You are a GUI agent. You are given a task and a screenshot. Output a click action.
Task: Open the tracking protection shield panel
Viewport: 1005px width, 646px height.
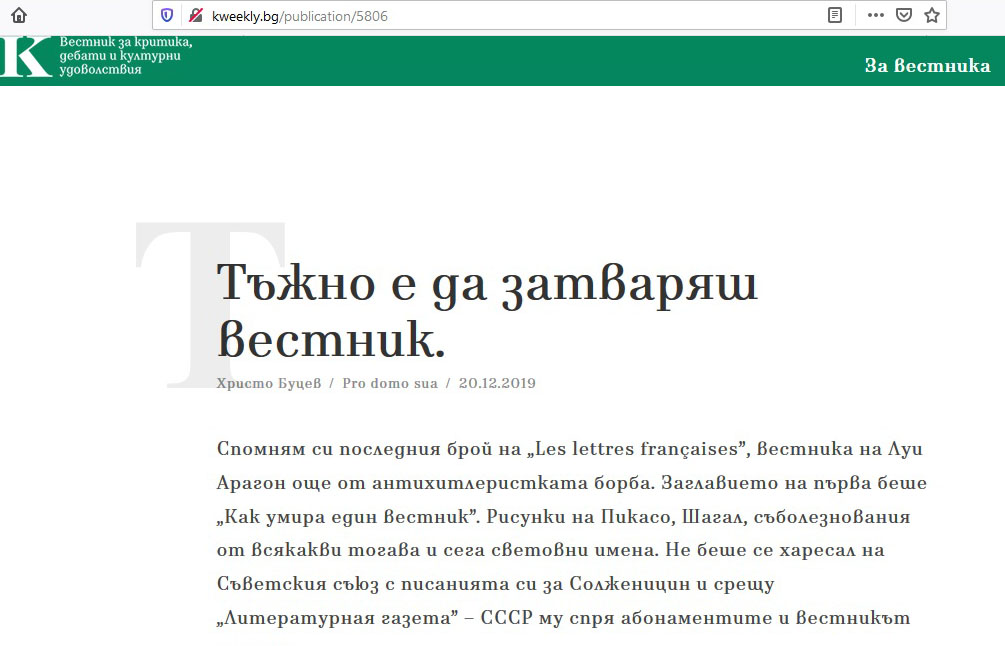[x=167, y=15]
